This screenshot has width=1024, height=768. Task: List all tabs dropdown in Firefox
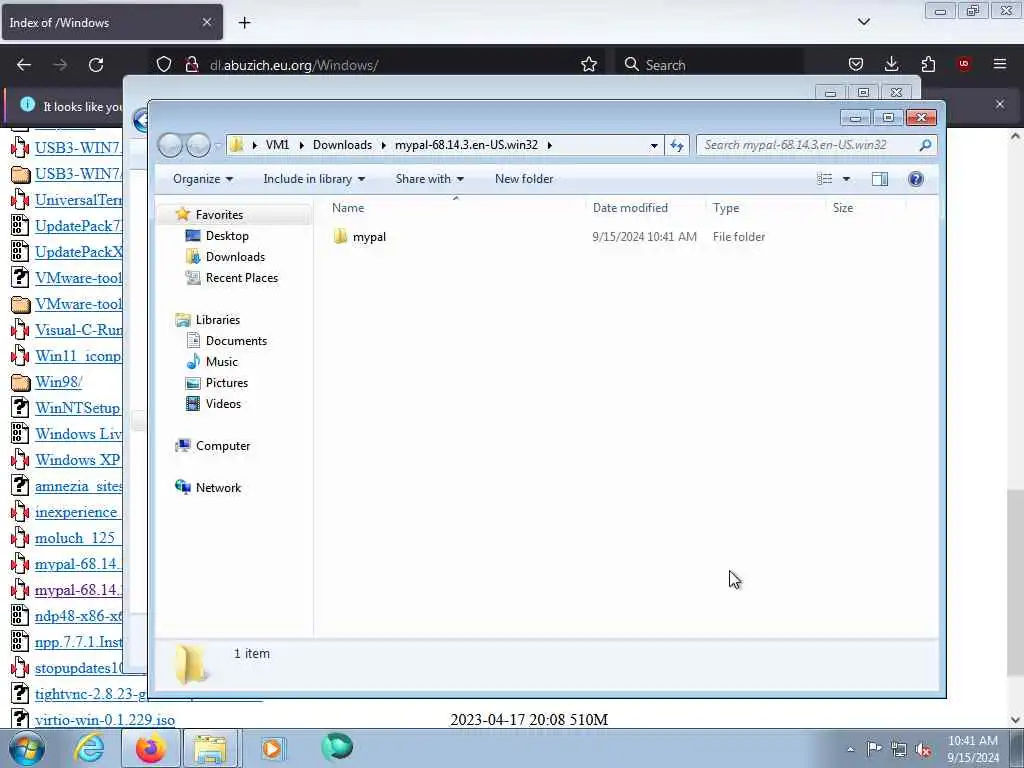(864, 22)
